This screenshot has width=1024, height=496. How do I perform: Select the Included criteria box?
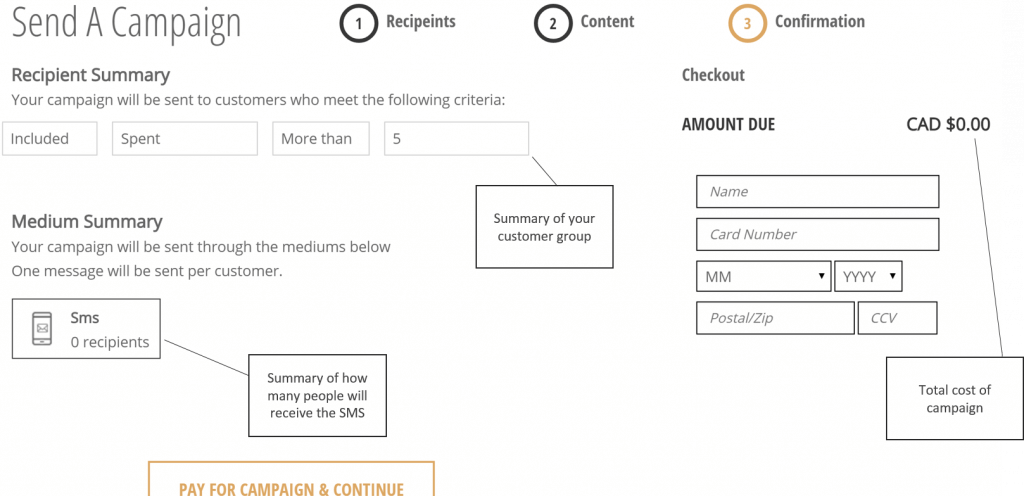(50, 138)
